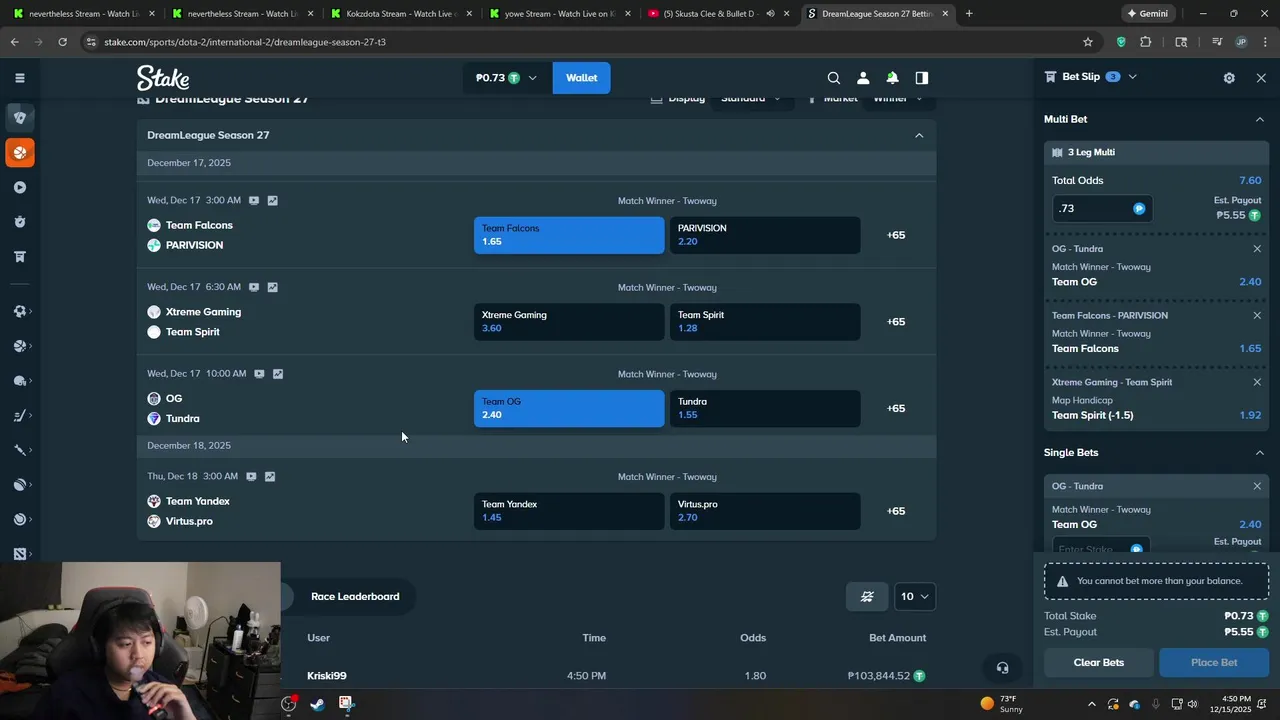Focus the browser address bar

click(x=580, y=42)
